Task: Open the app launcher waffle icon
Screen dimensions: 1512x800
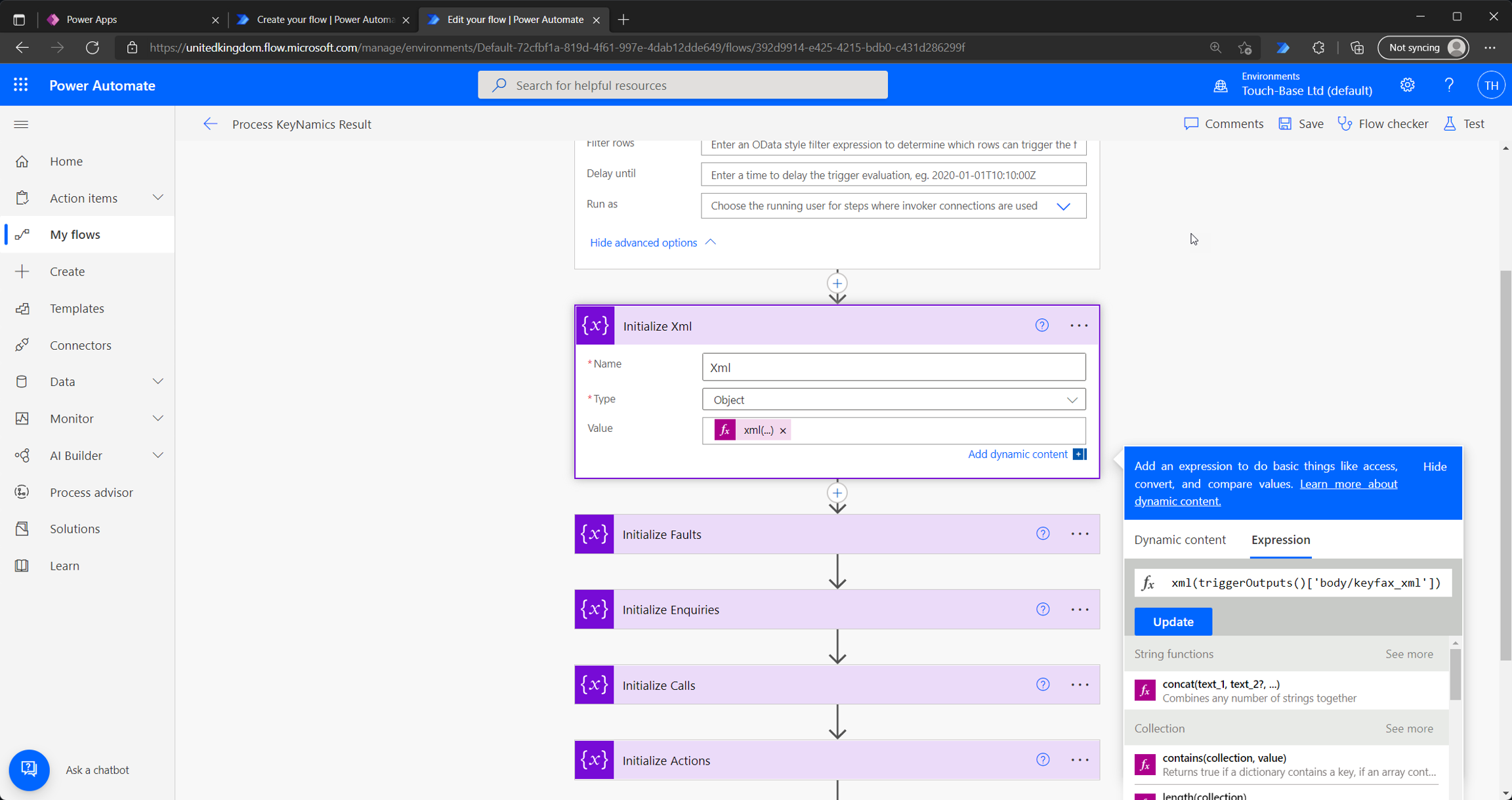Action: 20,85
